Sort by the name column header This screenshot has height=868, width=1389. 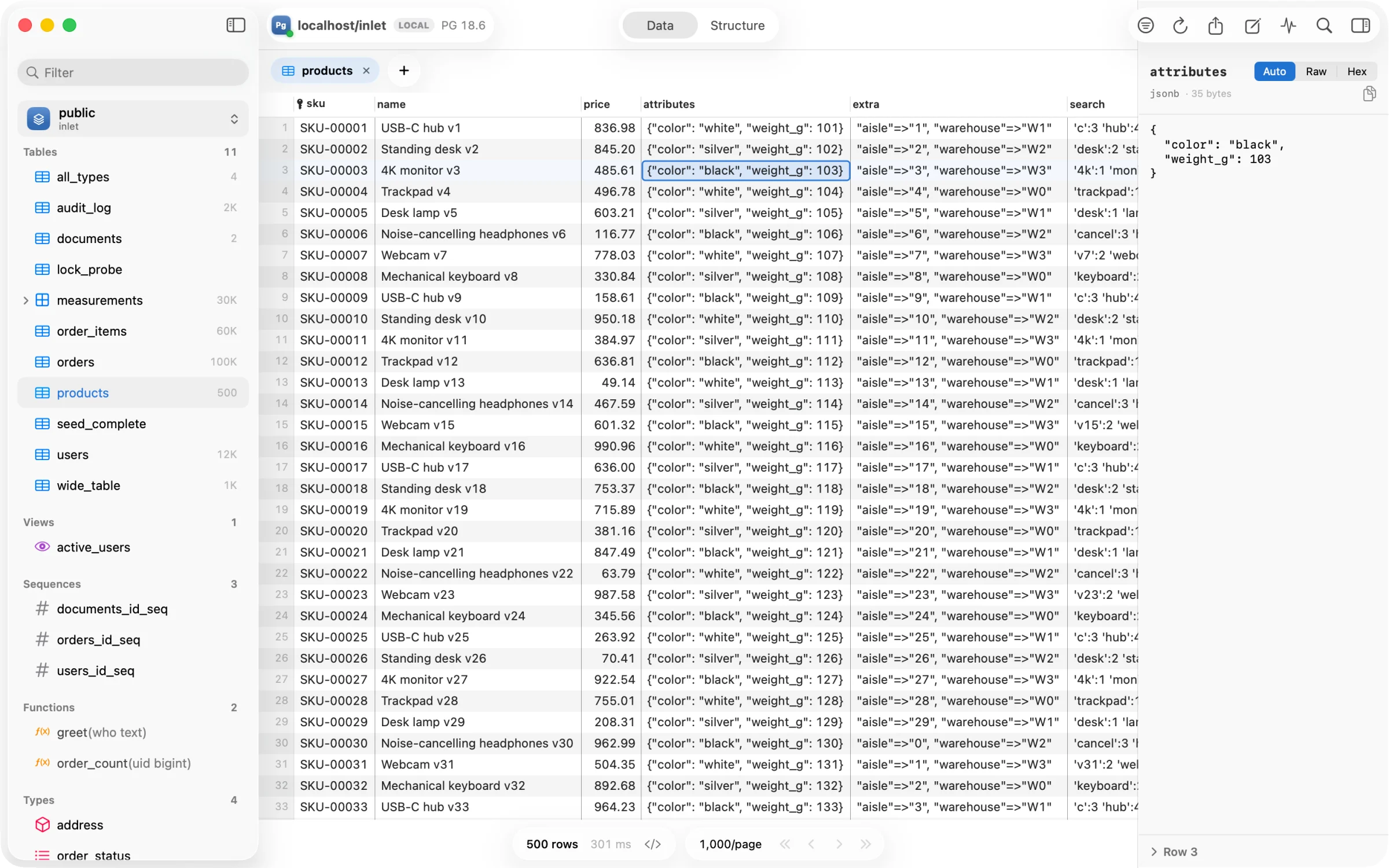click(x=478, y=104)
